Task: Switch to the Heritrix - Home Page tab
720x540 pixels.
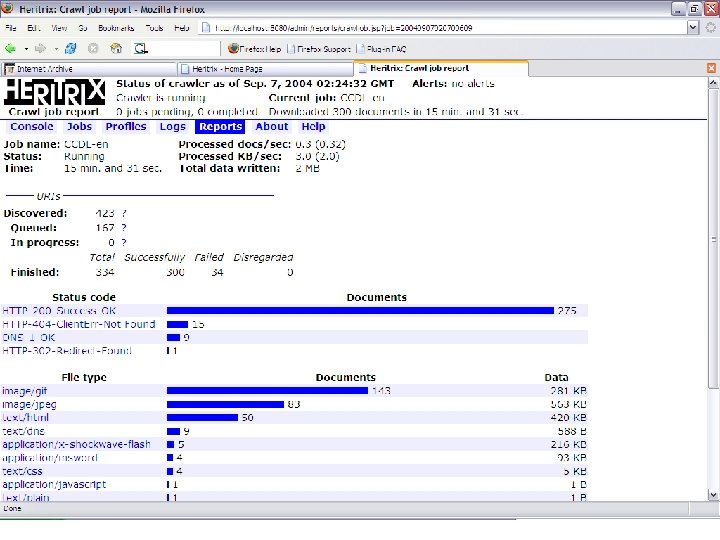Action: tap(265, 69)
